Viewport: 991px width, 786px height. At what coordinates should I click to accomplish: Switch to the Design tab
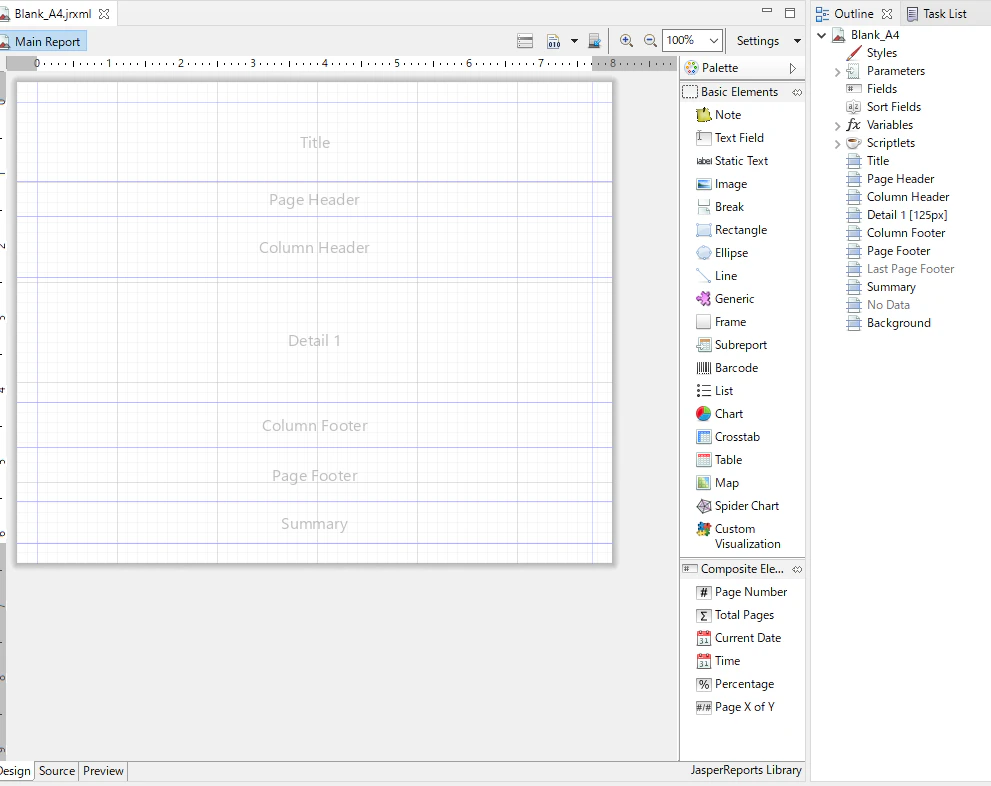pyautogui.click(x=16, y=771)
